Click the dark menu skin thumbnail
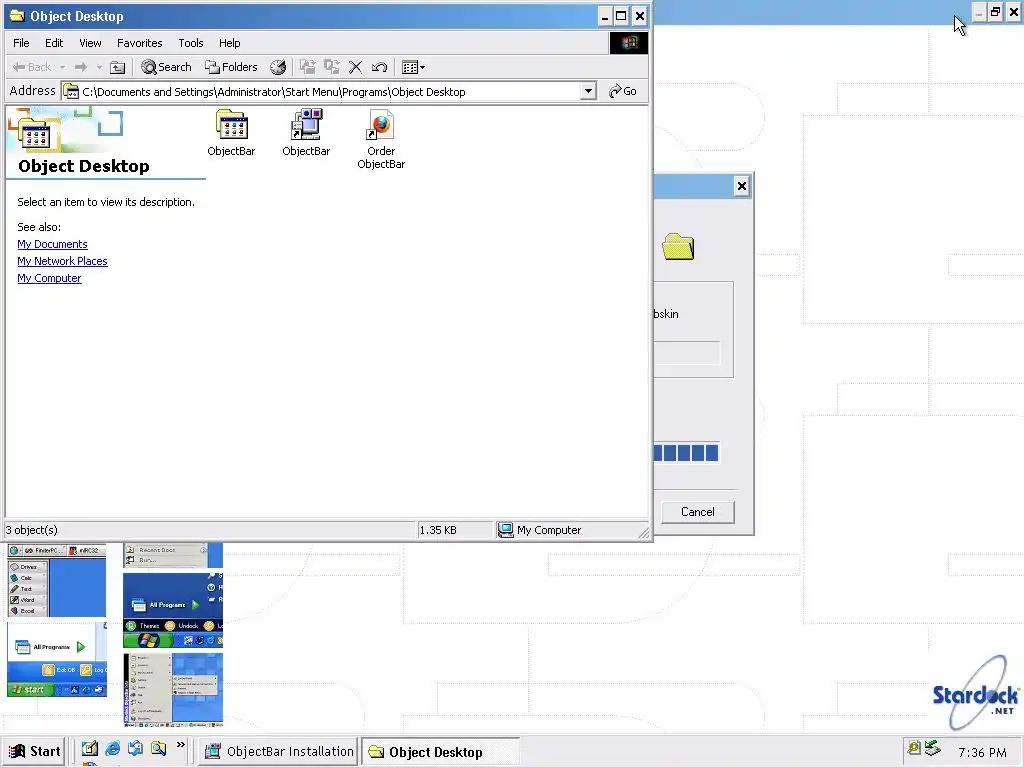The image size is (1024, 768). point(173,690)
